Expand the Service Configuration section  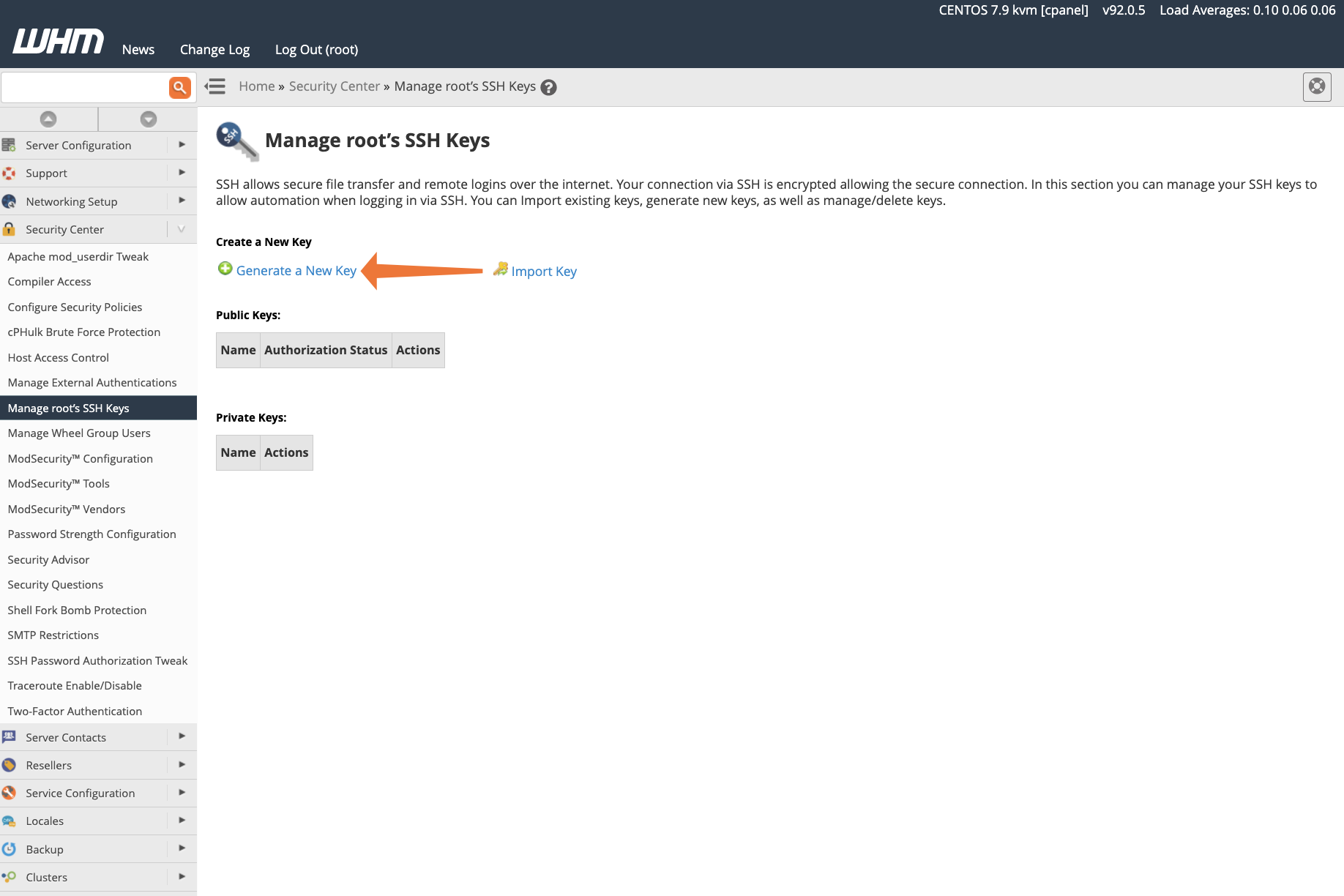pyautogui.click(x=182, y=793)
